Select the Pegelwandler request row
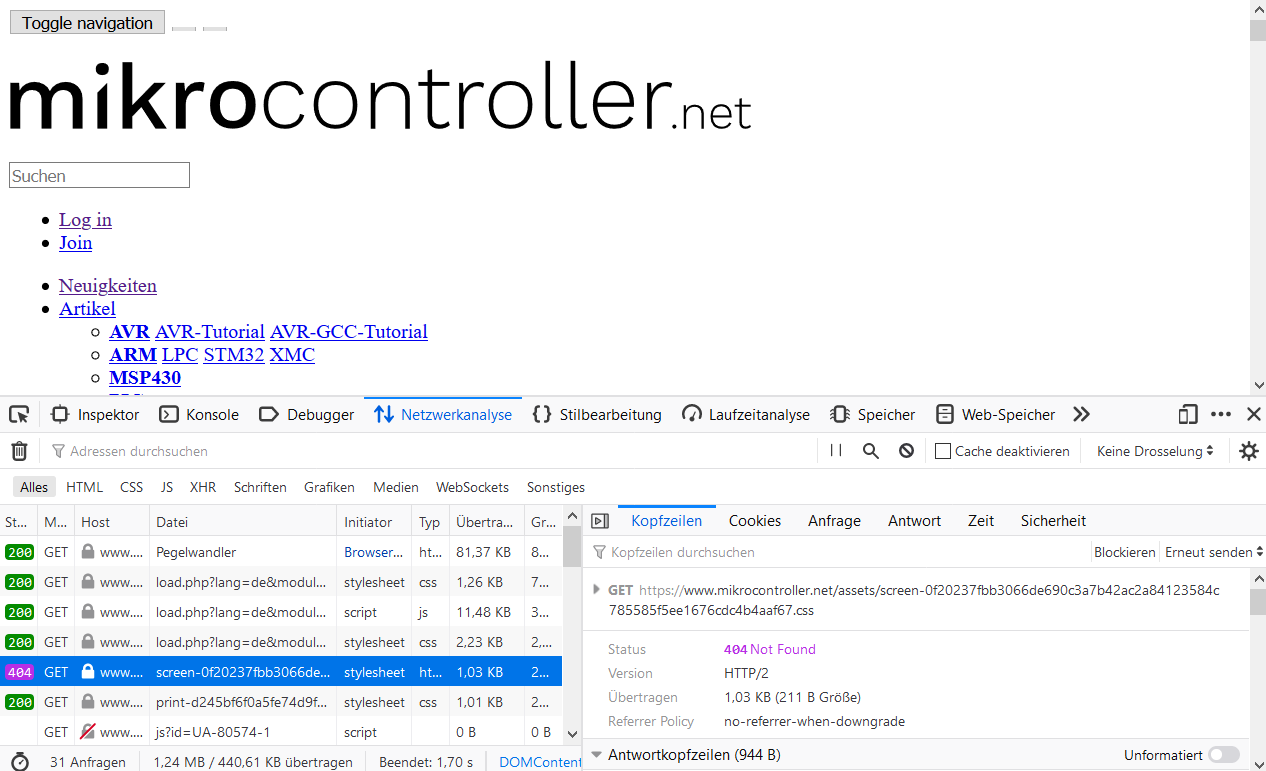This screenshot has height=771, width=1266. point(281,552)
